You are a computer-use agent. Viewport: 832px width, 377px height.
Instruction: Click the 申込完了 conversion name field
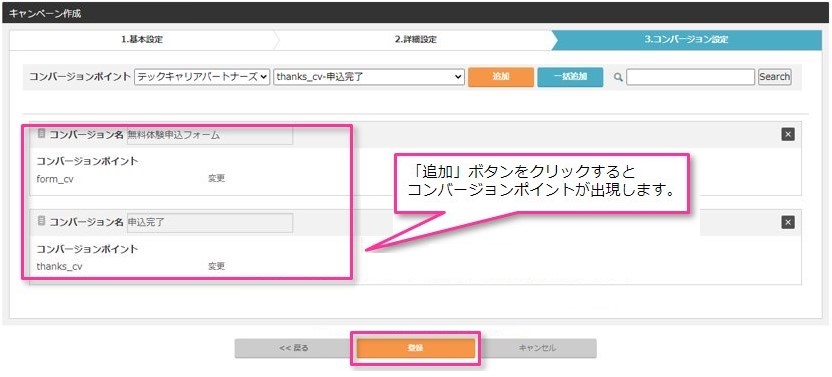pos(210,222)
